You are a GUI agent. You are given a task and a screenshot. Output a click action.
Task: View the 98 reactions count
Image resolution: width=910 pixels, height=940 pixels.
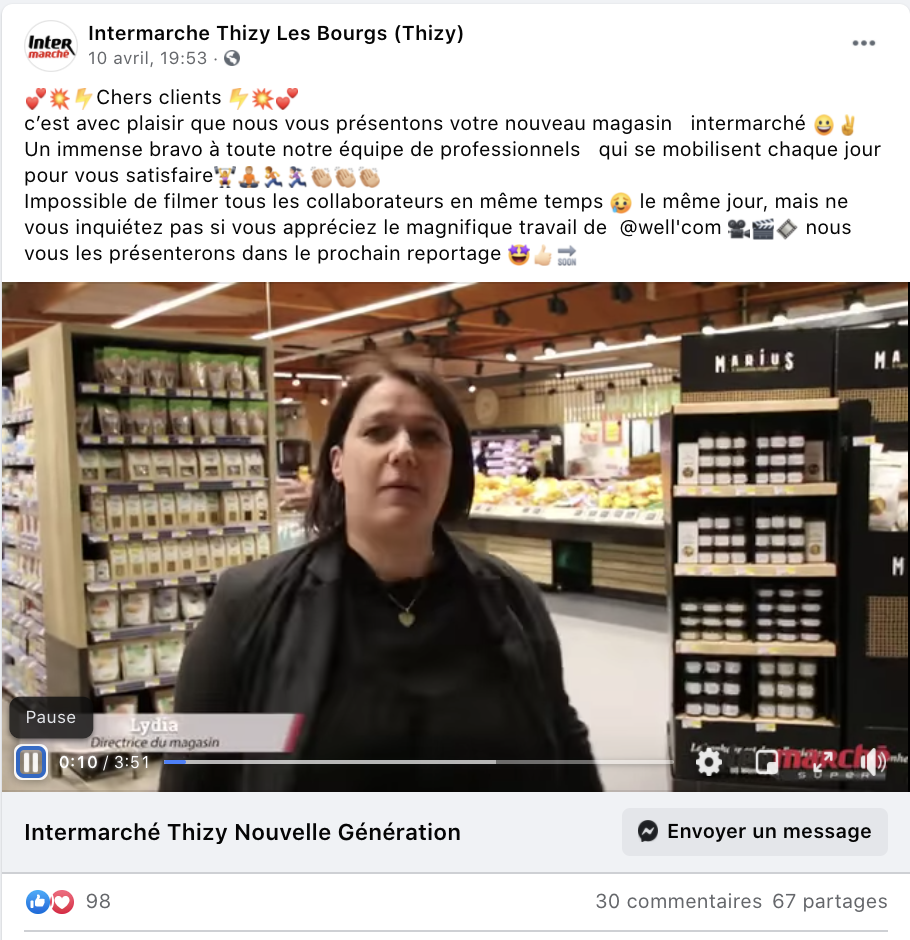coord(98,902)
